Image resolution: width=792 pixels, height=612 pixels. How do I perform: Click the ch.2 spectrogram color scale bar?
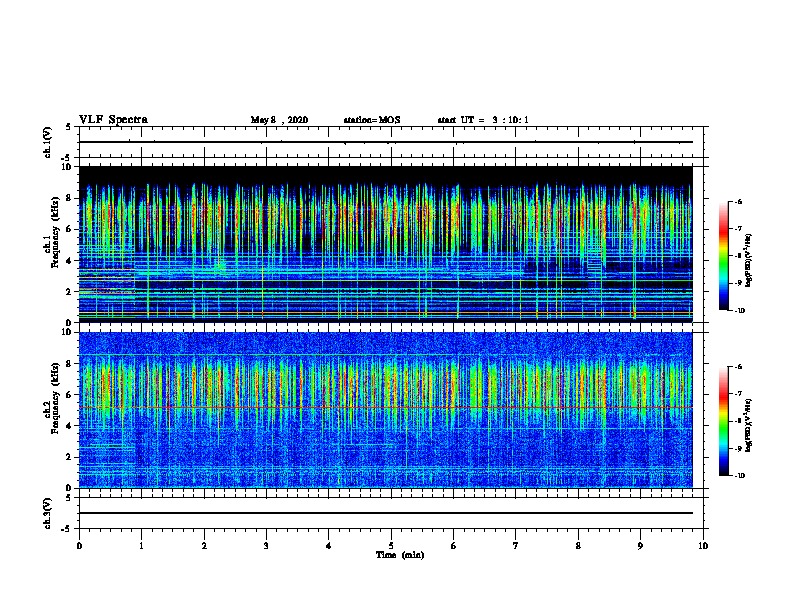pyautogui.click(x=724, y=421)
